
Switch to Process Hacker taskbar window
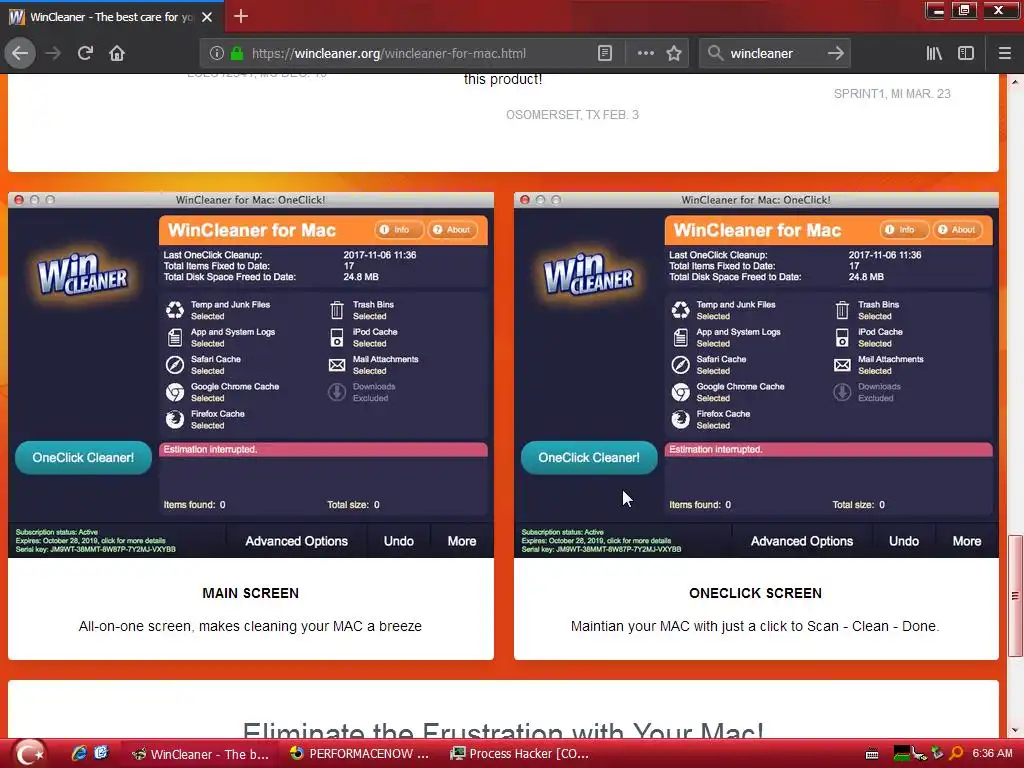(x=520, y=754)
